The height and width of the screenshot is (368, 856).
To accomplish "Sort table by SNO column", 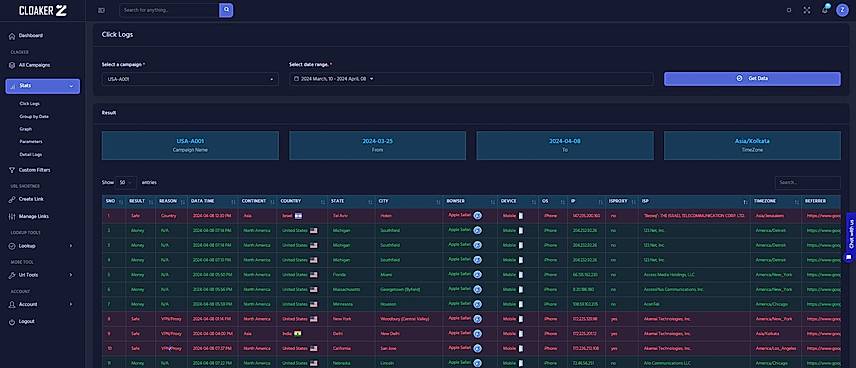I will [114, 201].
